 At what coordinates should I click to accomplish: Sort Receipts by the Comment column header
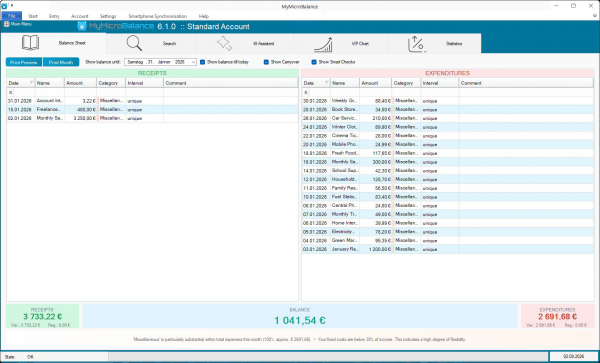[x=231, y=83]
